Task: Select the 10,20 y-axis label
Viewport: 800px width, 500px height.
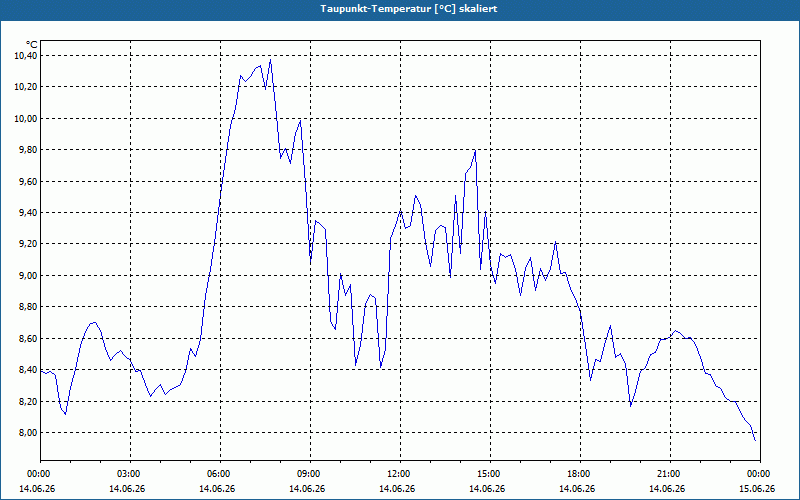Action: pyautogui.click(x=27, y=87)
